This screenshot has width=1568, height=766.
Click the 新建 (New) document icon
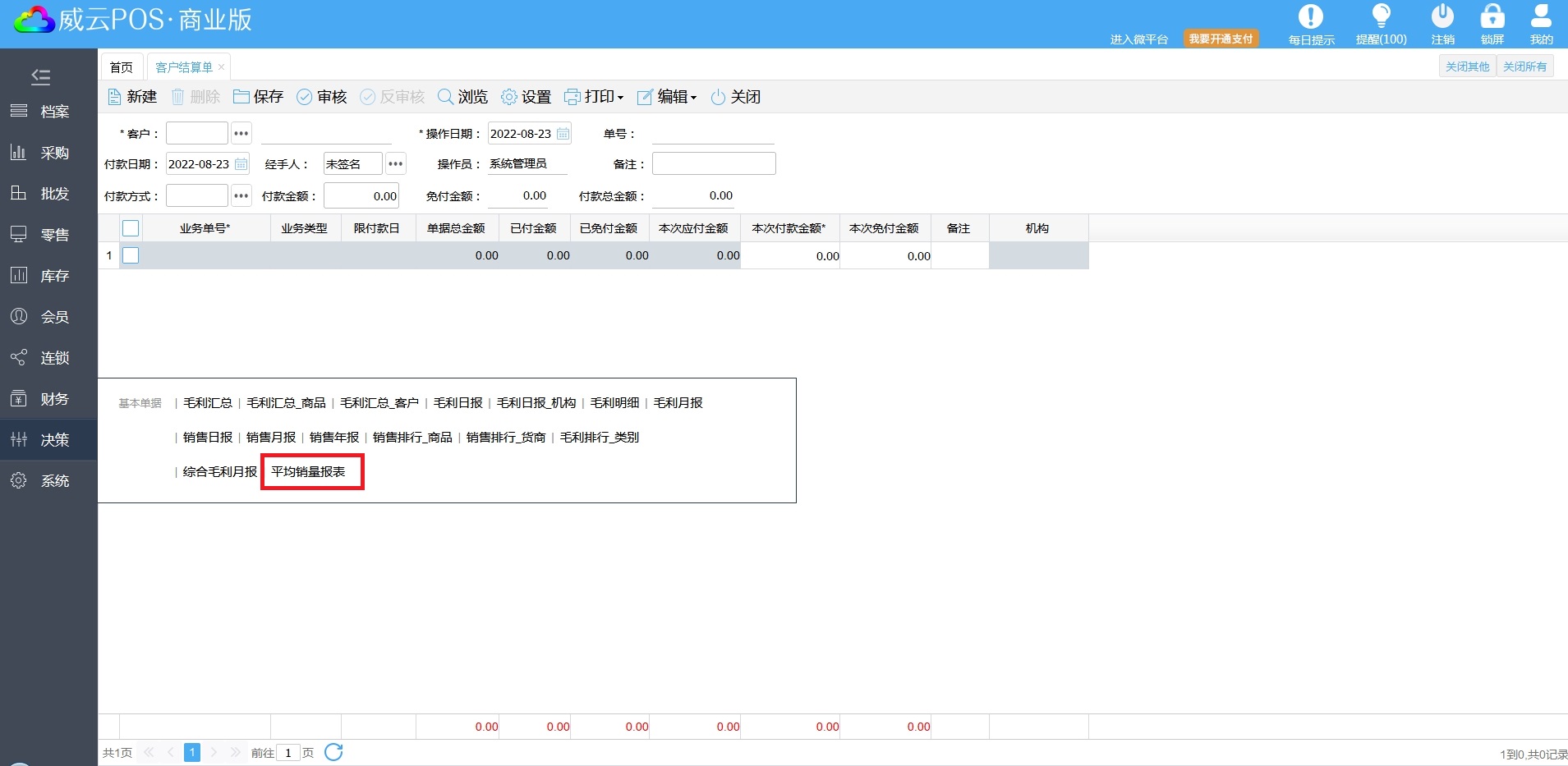115,97
